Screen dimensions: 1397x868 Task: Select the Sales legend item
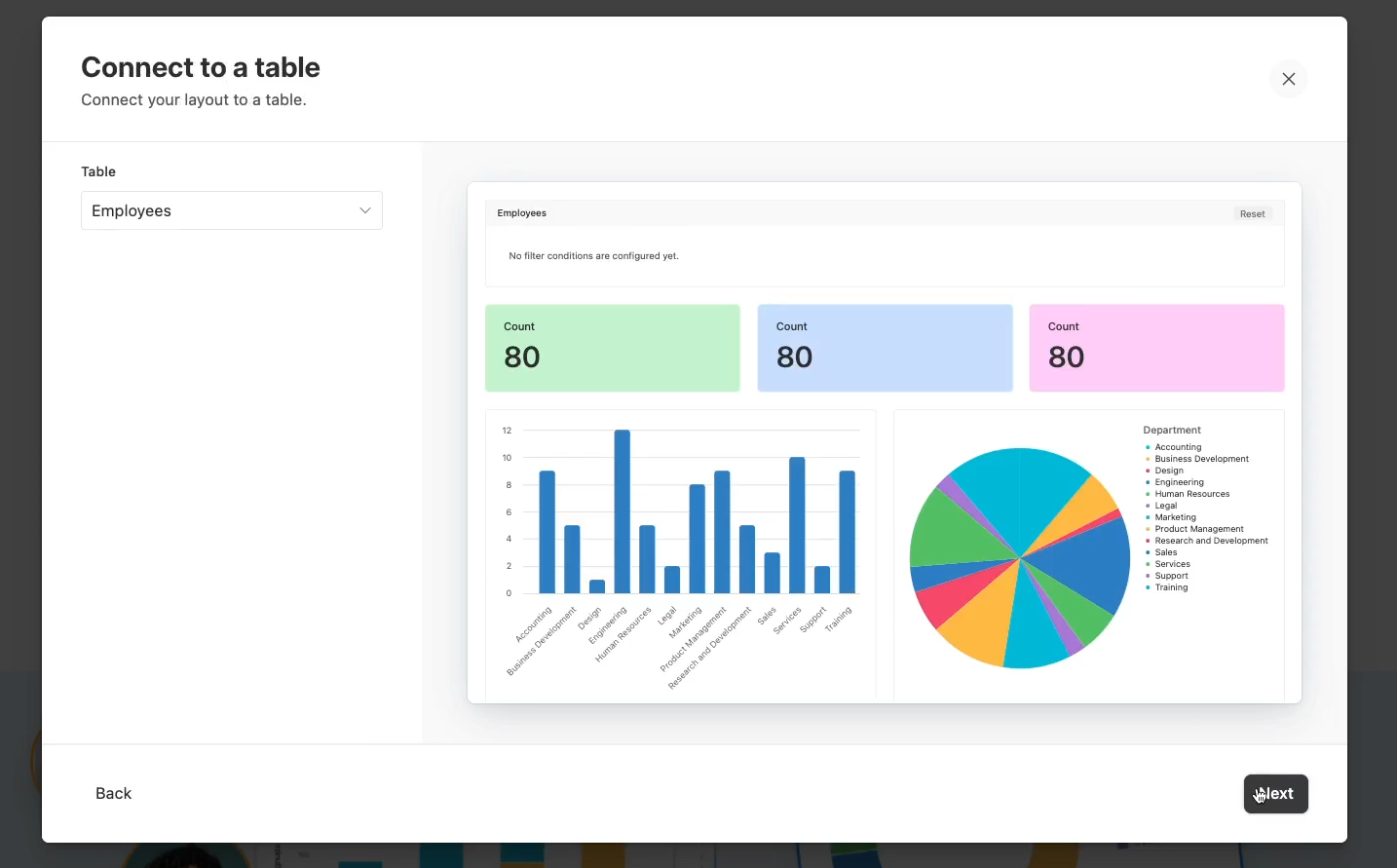click(x=1165, y=552)
